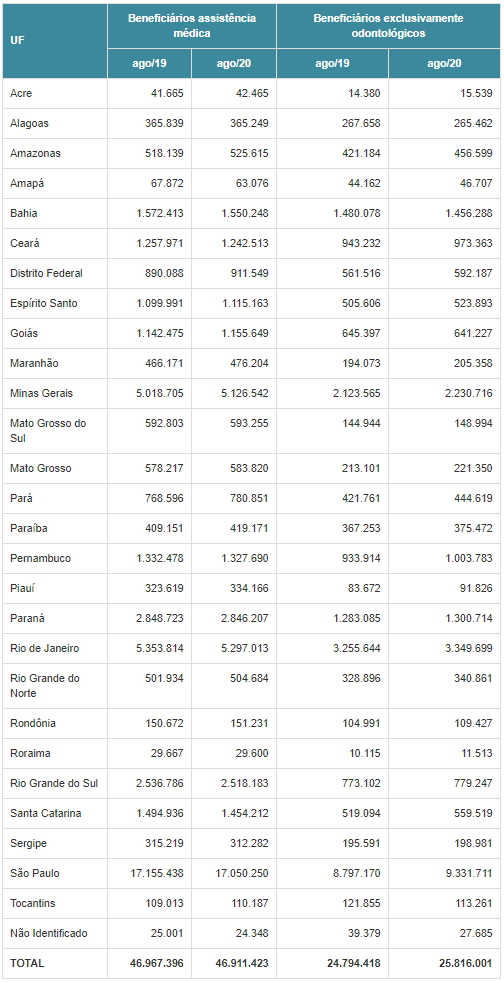Select Rio Grande do Norte label
The height and width of the screenshot is (982, 504).
click(45, 686)
